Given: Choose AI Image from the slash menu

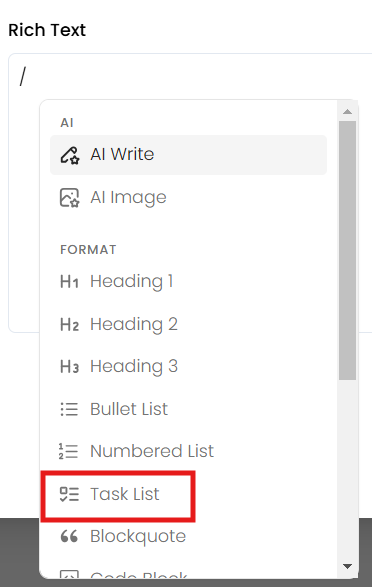Looking at the screenshot, I should 188,198.
